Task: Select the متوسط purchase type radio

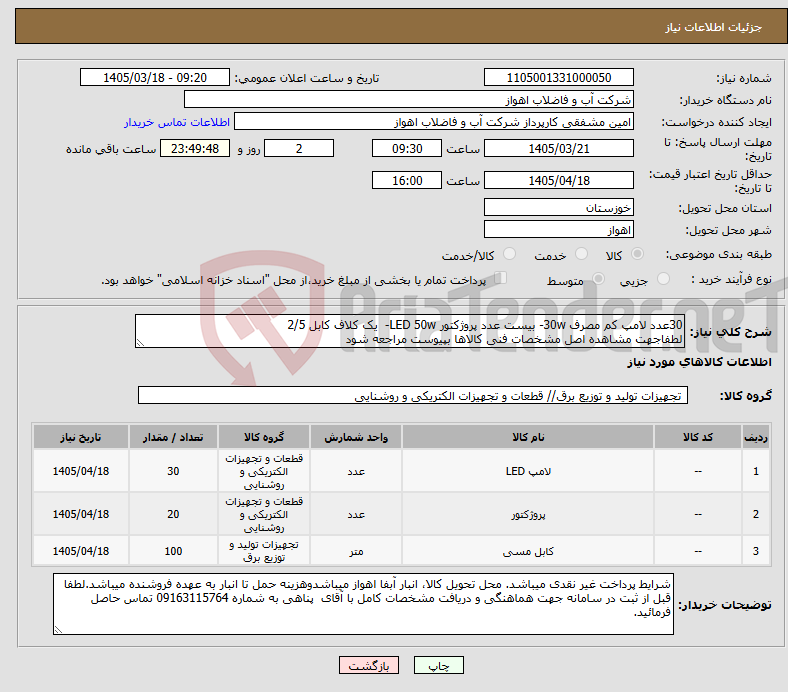Action: pyautogui.click(x=599, y=279)
